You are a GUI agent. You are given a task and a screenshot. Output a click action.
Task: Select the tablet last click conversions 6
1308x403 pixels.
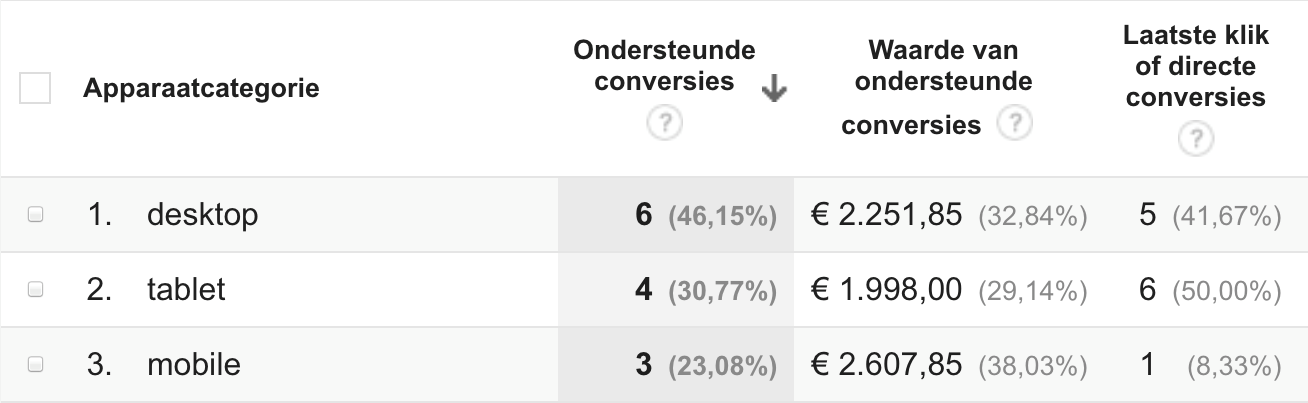[x=1147, y=290]
